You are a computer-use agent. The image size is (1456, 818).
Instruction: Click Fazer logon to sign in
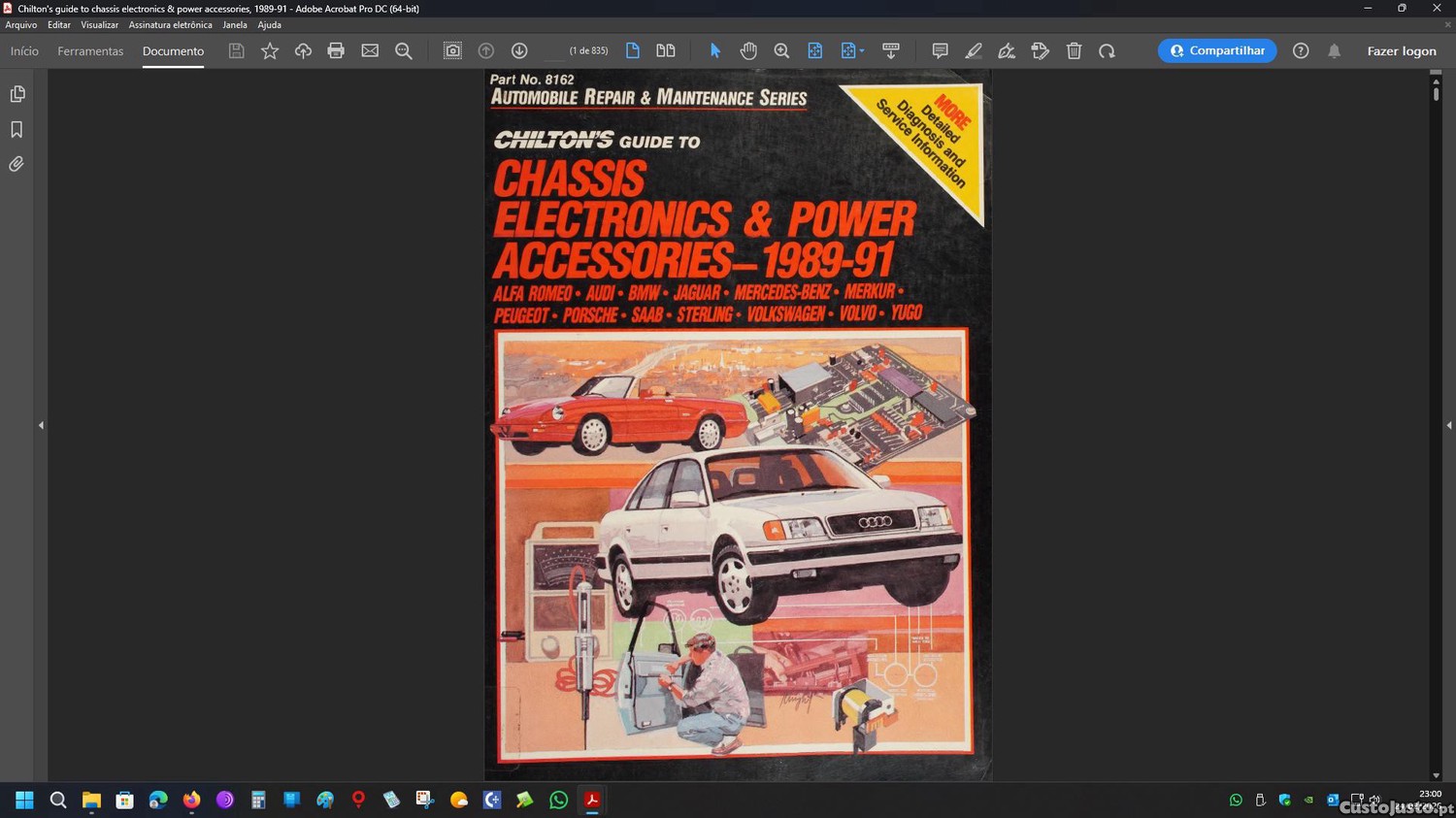pos(1401,50)
